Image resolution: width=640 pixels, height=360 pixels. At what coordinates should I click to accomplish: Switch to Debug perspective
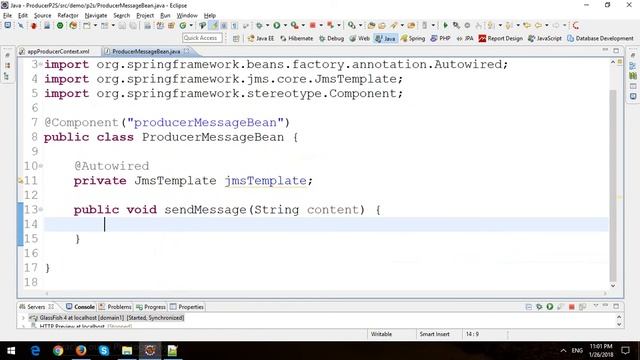331,38
